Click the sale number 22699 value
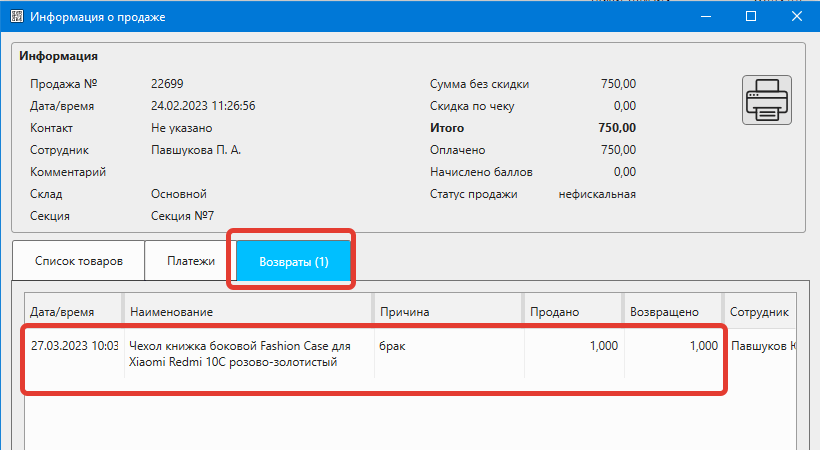 167,84
